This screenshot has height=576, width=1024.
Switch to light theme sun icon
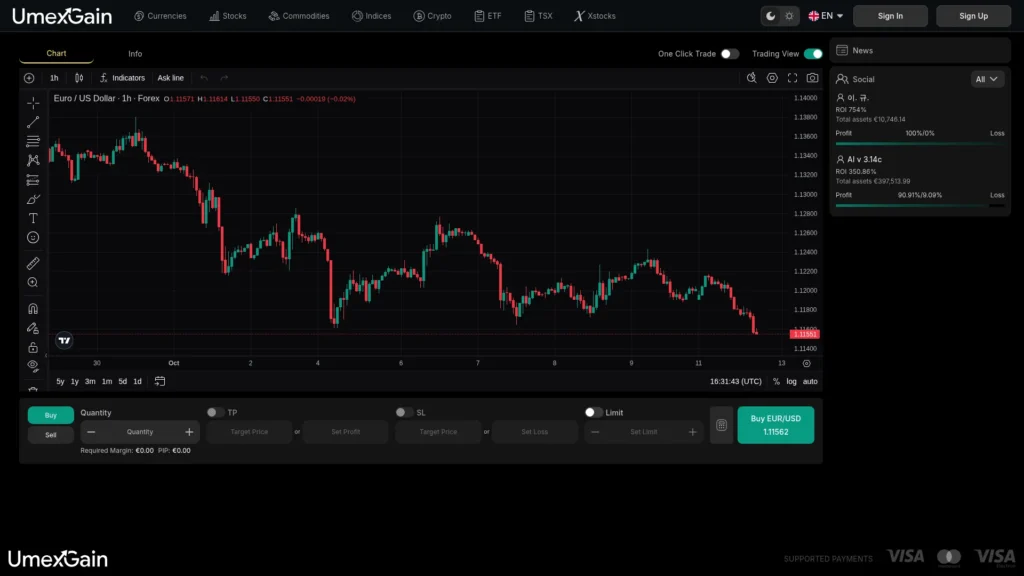790,16
